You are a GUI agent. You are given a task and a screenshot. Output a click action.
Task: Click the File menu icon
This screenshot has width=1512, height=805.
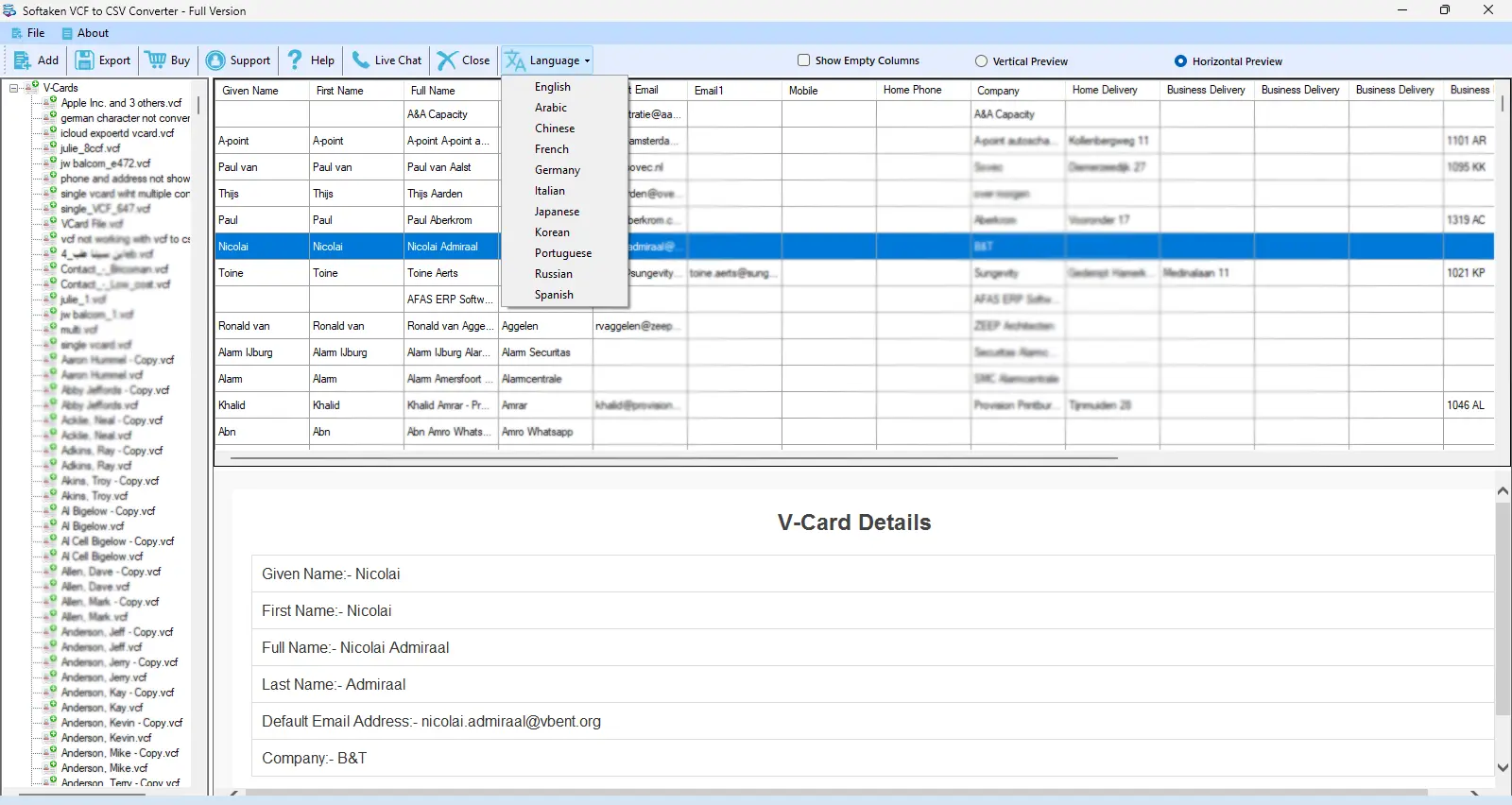point(16,33)
